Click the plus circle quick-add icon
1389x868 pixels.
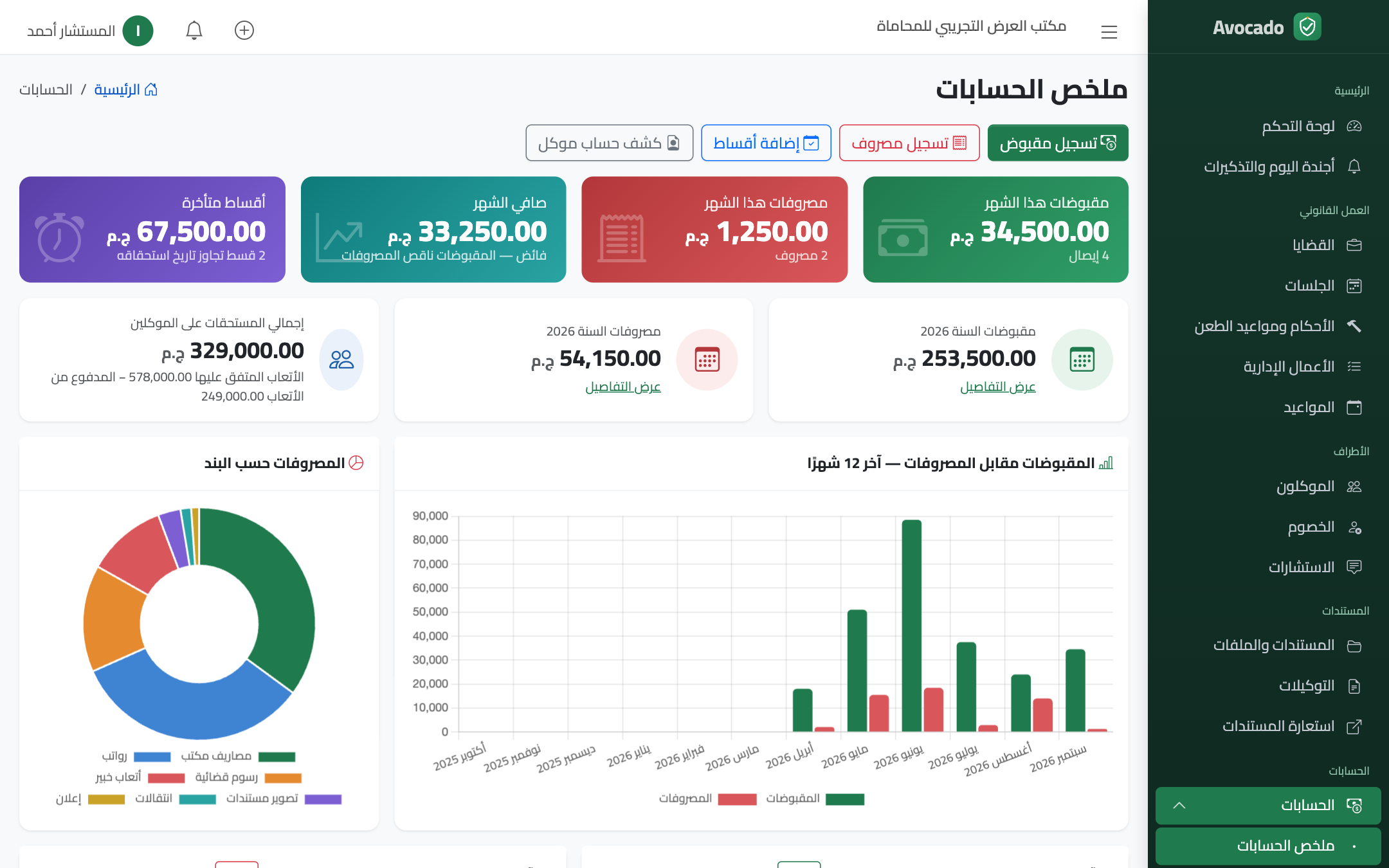pyautogui.click(x=244, y=30)
